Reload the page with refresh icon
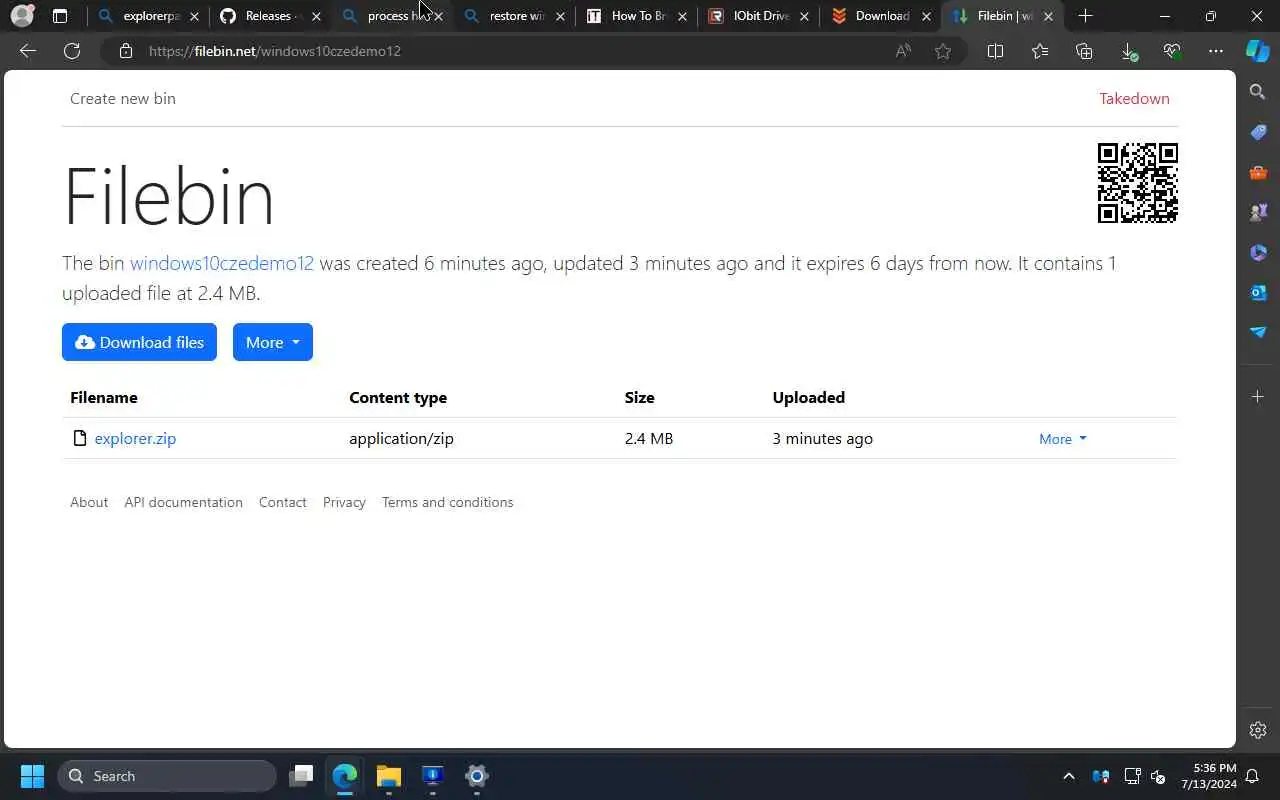 pos(72,51)
